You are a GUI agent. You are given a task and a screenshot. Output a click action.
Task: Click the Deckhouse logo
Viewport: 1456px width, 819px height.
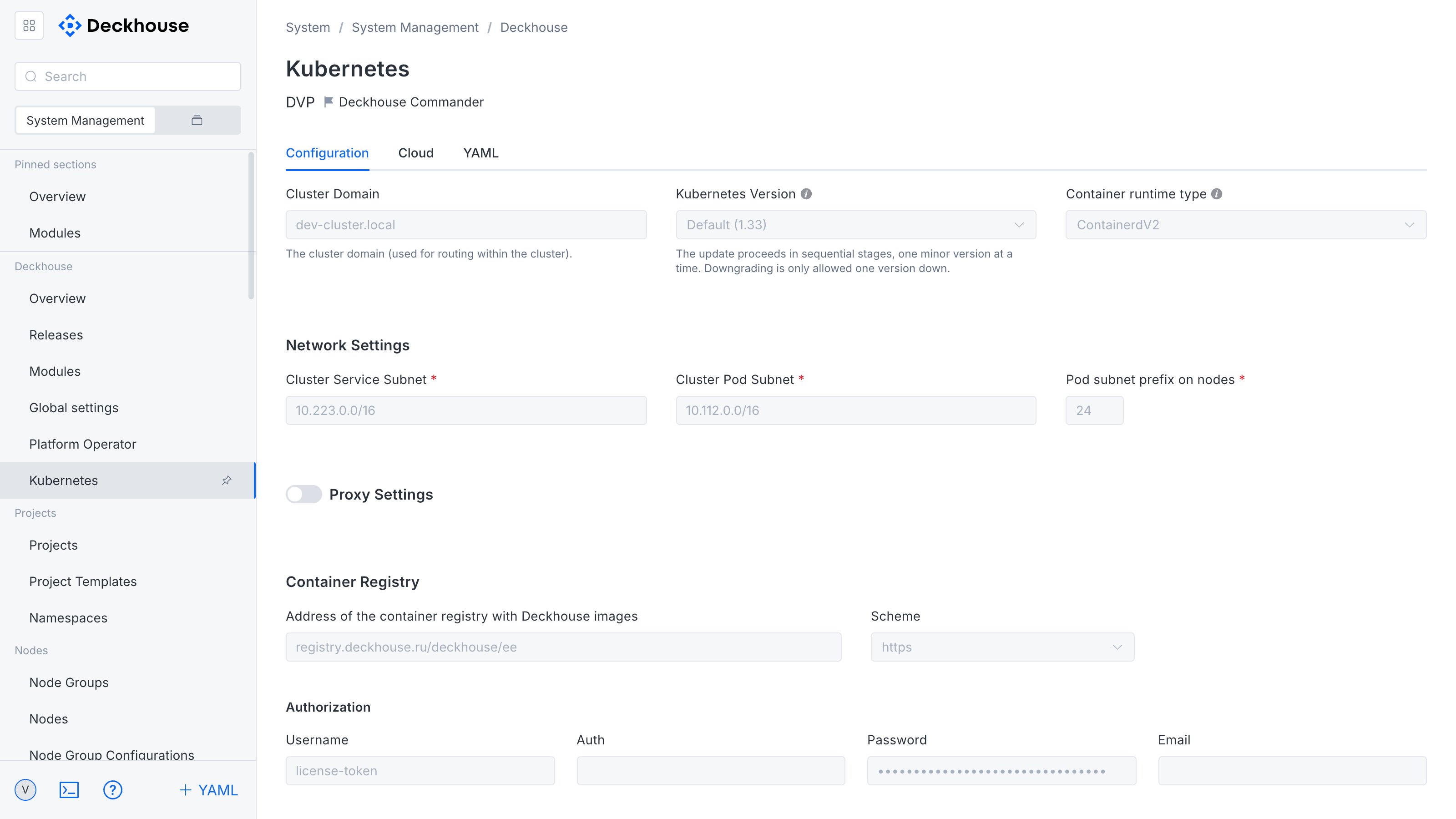coord(124,25)
